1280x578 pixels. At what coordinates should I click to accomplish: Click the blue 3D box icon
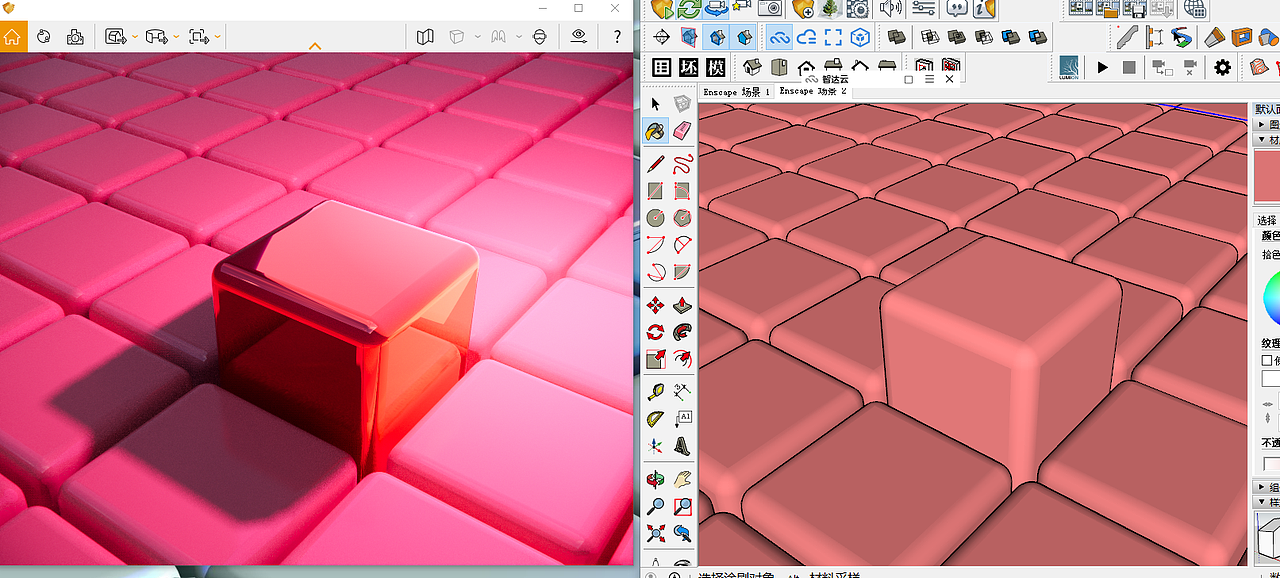860,37
